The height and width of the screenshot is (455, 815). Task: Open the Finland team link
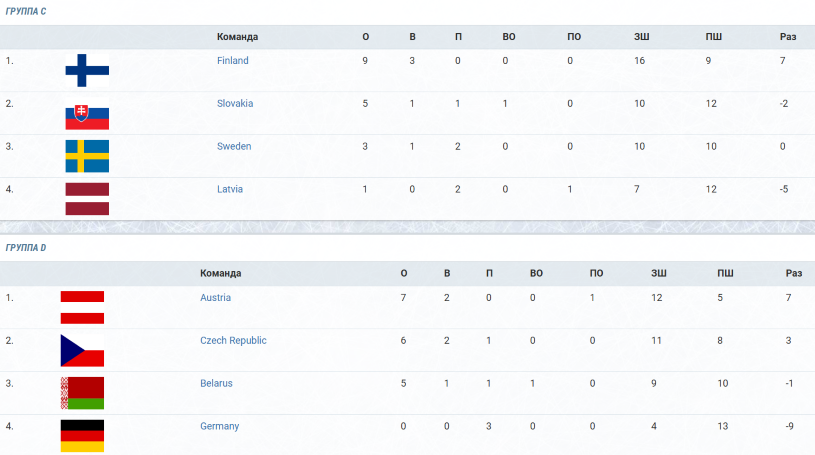coord(233,61)
